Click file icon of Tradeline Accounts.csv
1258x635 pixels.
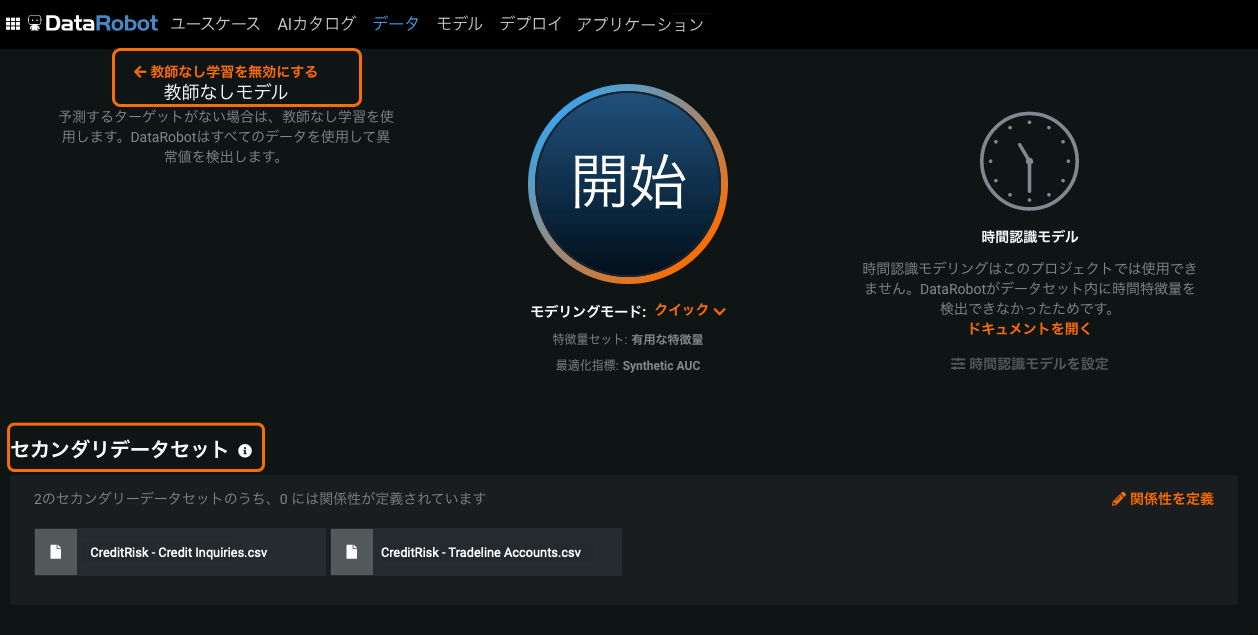(x=352, y=552)
